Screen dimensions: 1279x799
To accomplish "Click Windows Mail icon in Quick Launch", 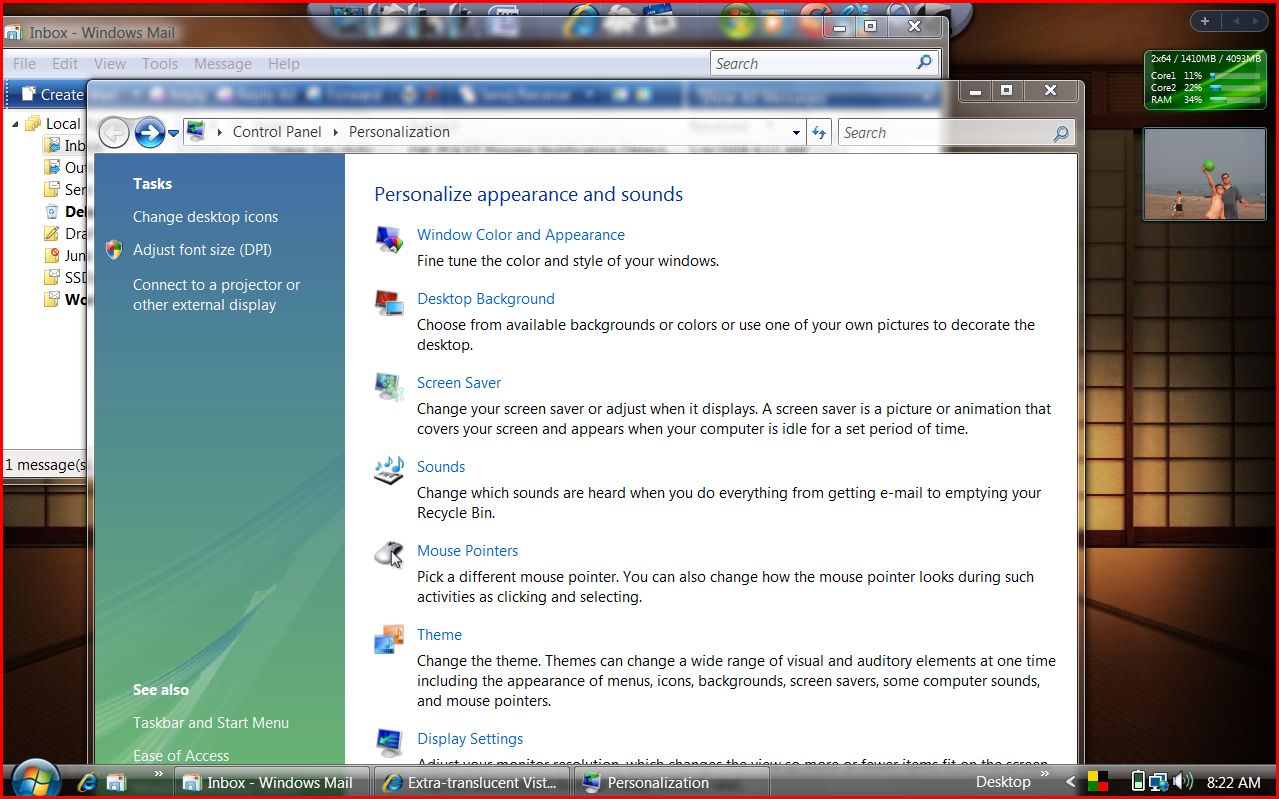I will 116,782.
